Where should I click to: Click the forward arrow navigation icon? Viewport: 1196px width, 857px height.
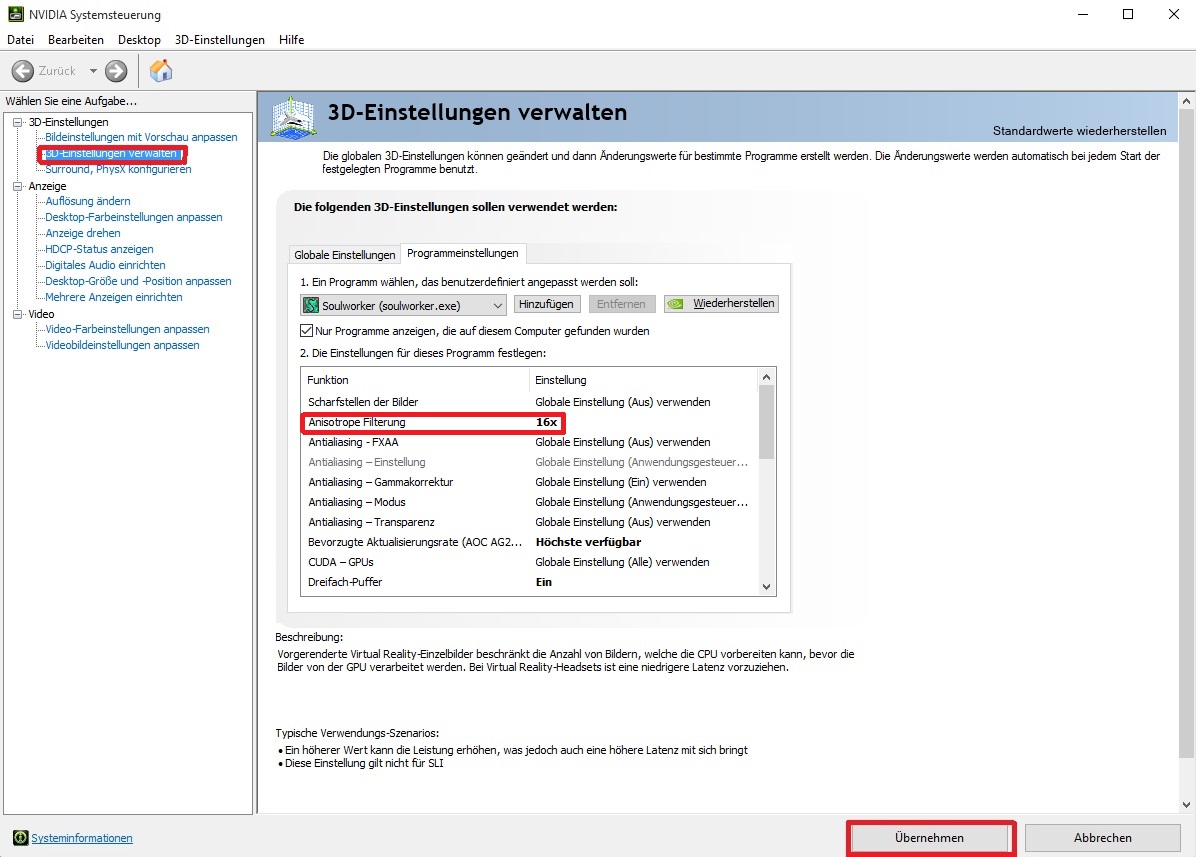116,71
